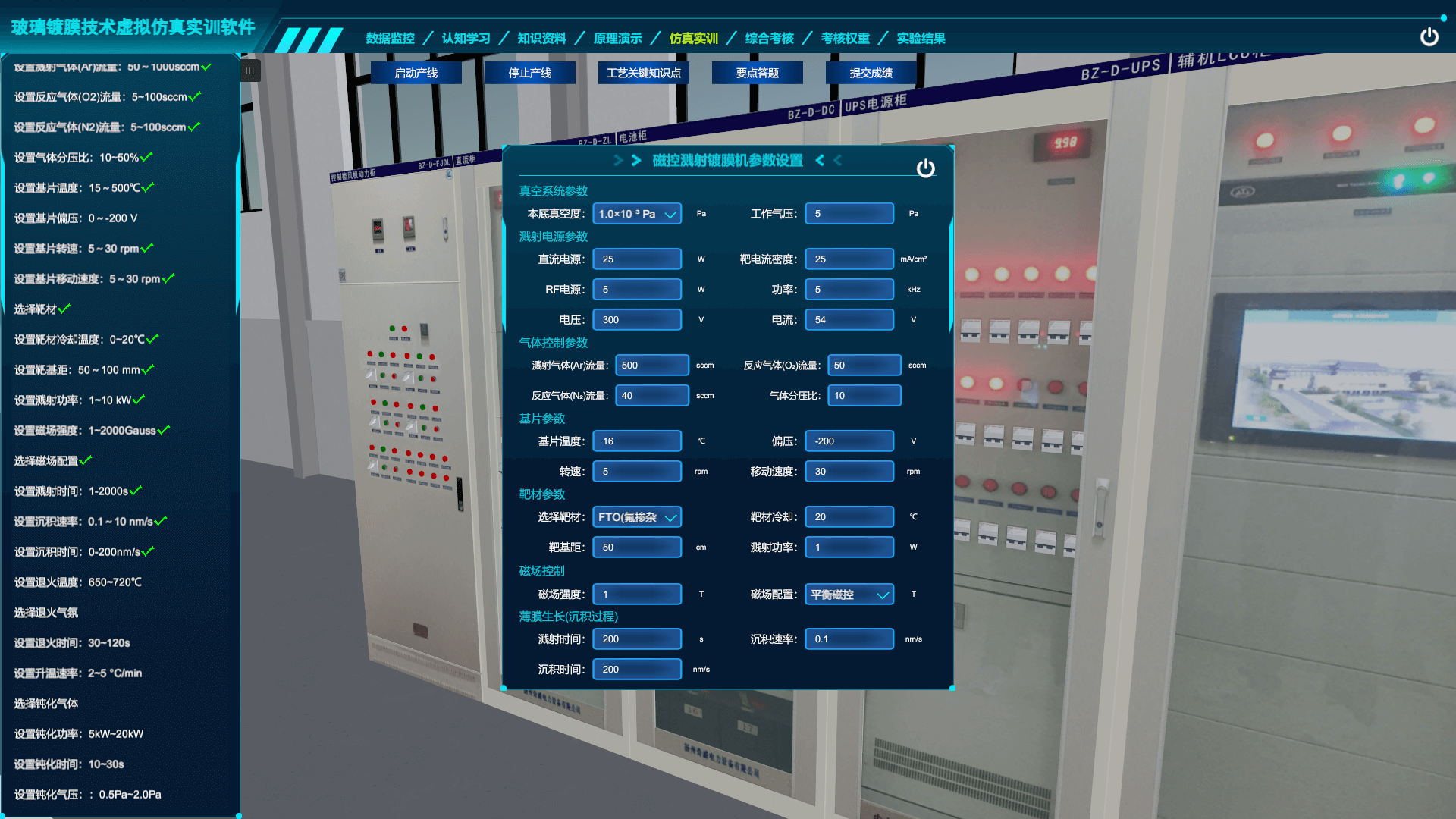Open 磁场配置 平衡磁控 dropdown
The image size is (1456, 819).
pyautogui.click(x=849, y=595)
